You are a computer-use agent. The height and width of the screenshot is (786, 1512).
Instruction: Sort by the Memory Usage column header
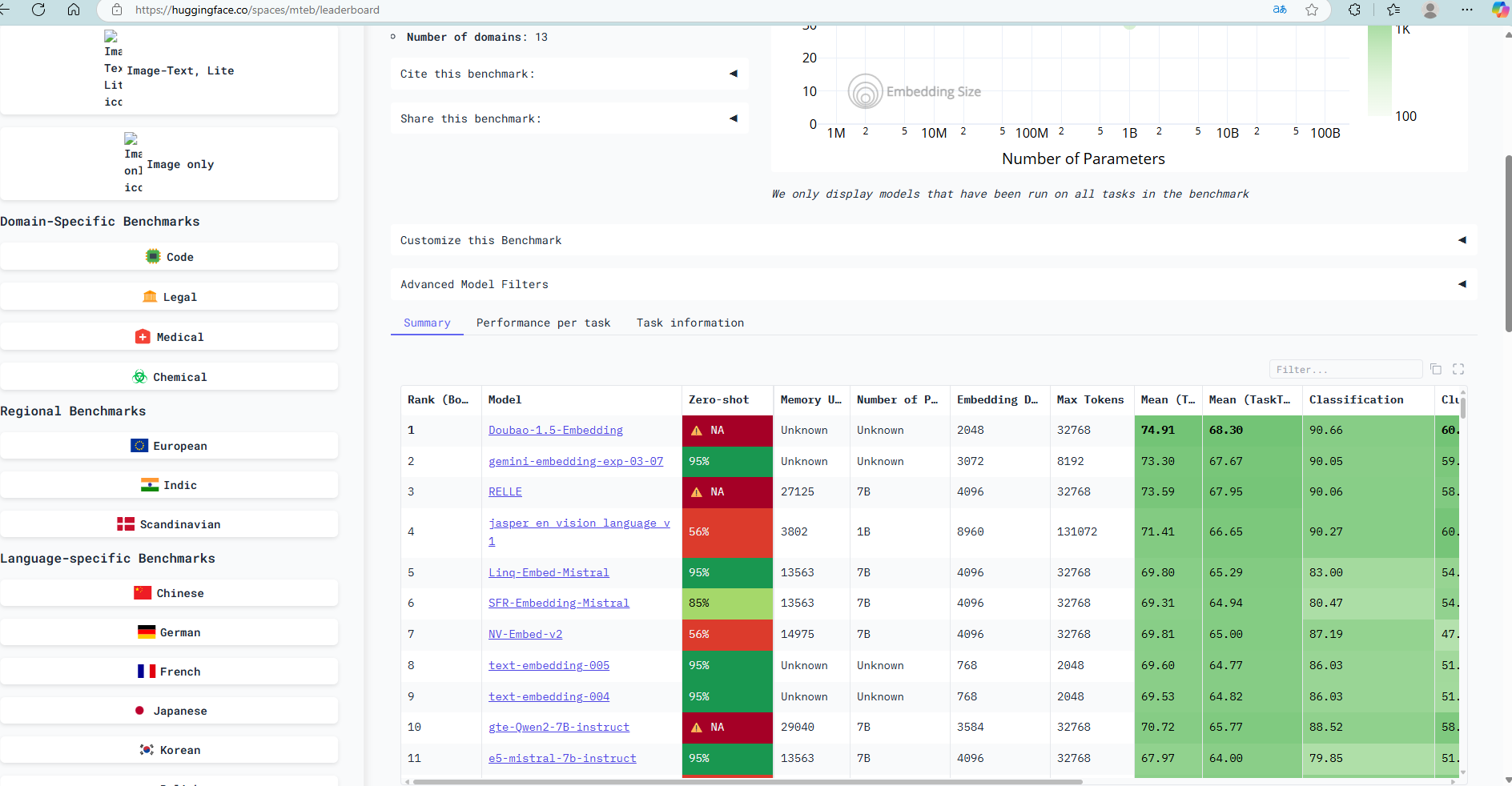coord(811,399)
